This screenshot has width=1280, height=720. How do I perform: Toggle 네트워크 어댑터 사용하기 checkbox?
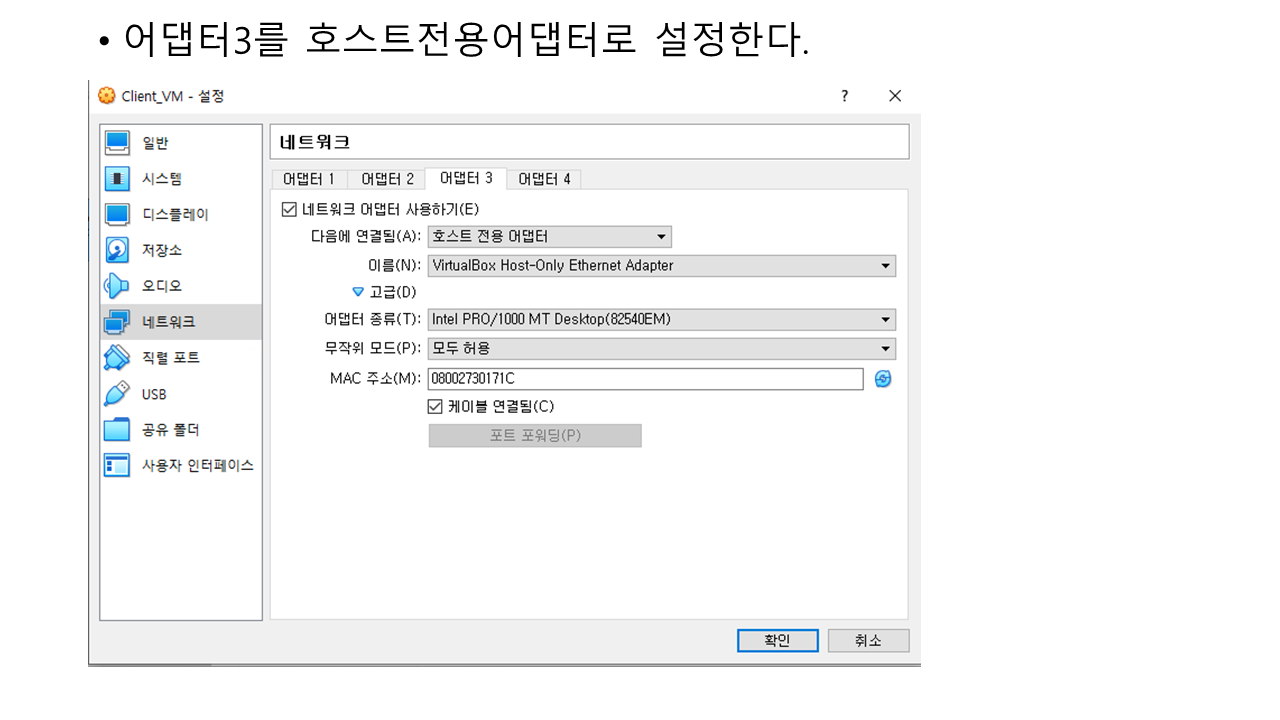(x=290, y=209)
